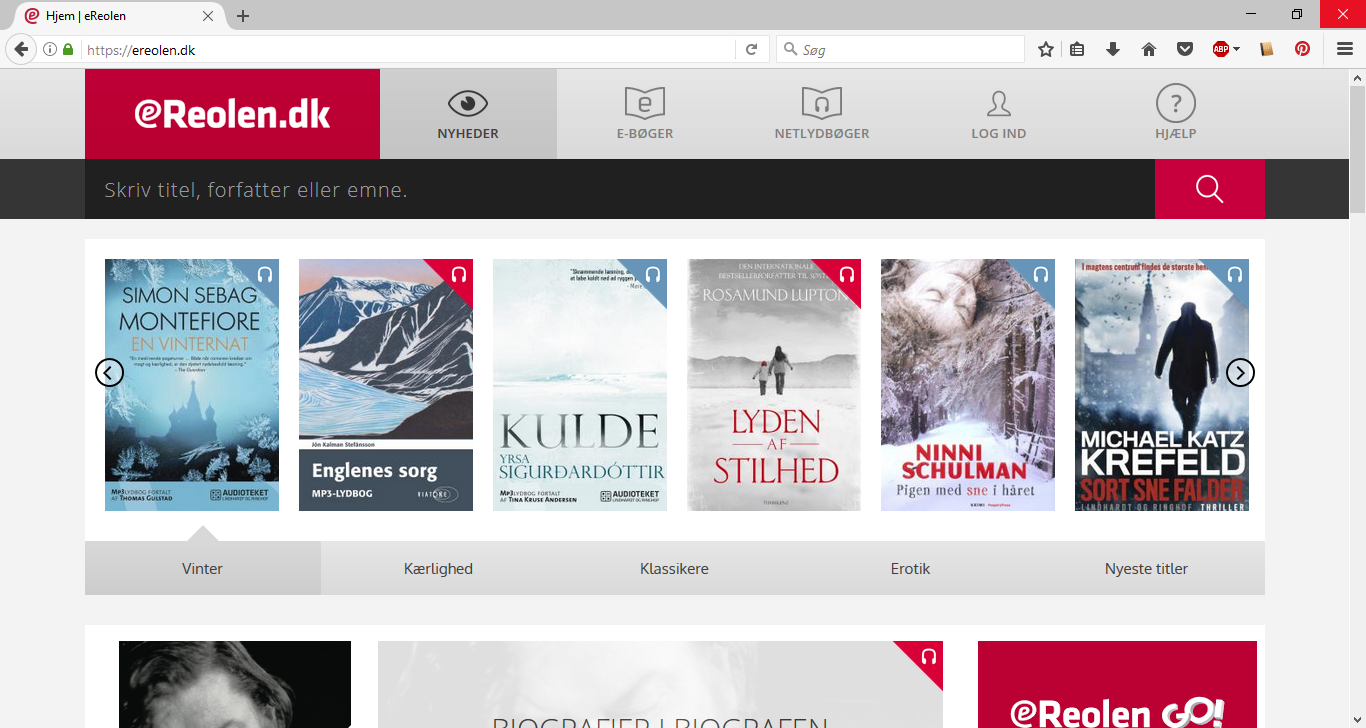Open the Hjælp page
Viewport: 1366px width, 728px height.
1176,114
